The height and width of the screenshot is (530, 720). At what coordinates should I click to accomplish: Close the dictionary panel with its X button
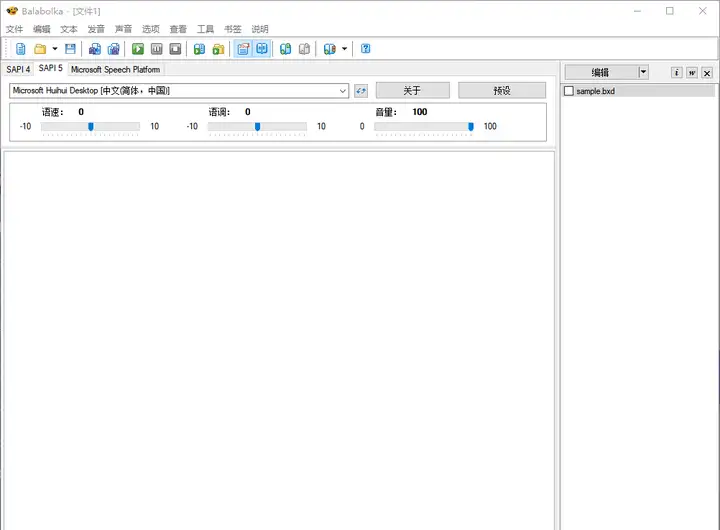click(x=707, y=73)
